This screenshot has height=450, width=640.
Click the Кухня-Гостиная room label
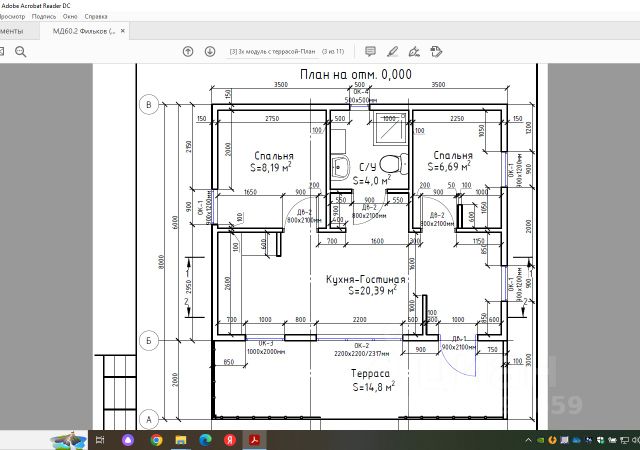[x=366, y=279]
